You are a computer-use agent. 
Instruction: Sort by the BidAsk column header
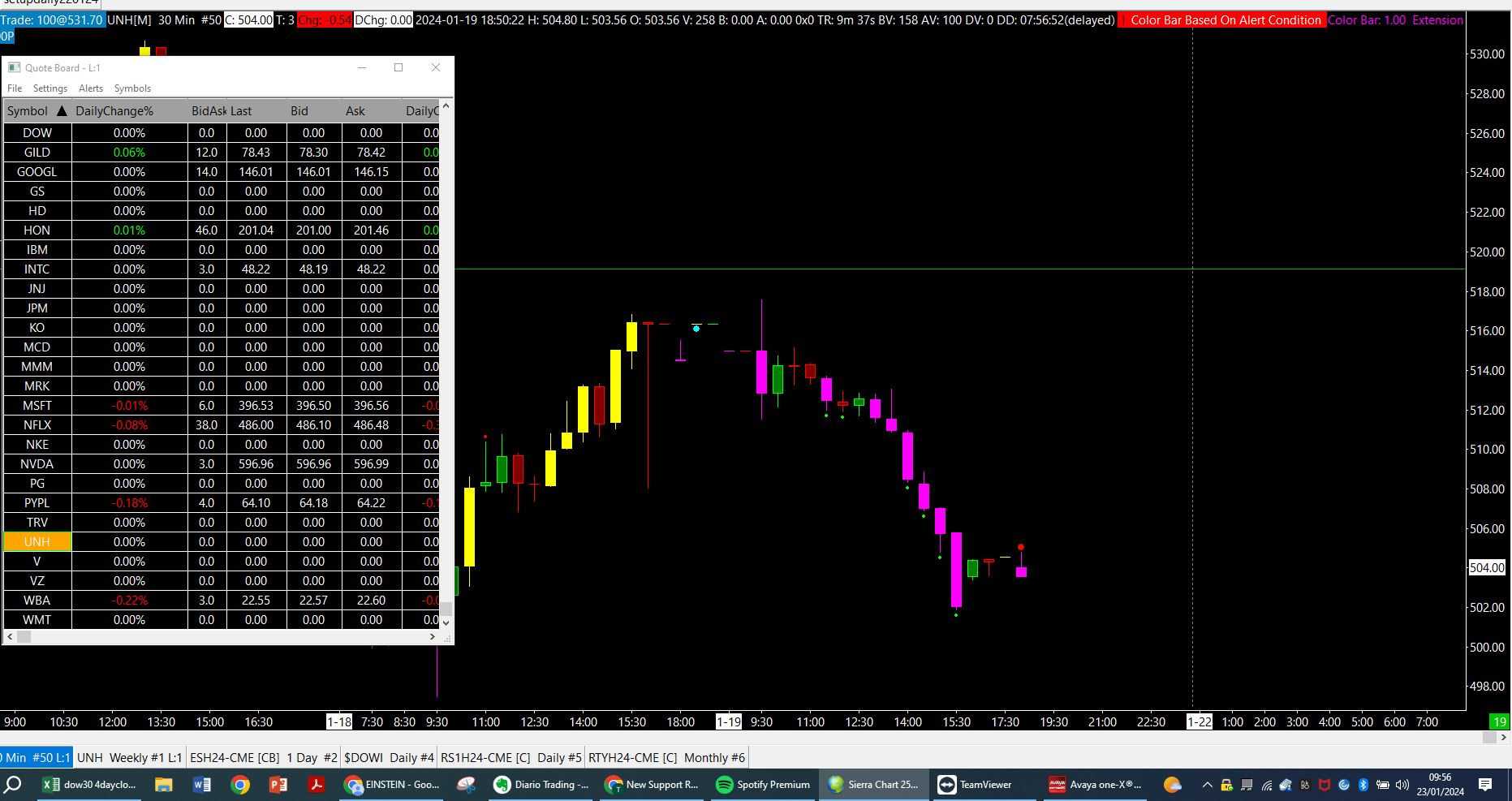click(208, 111)
